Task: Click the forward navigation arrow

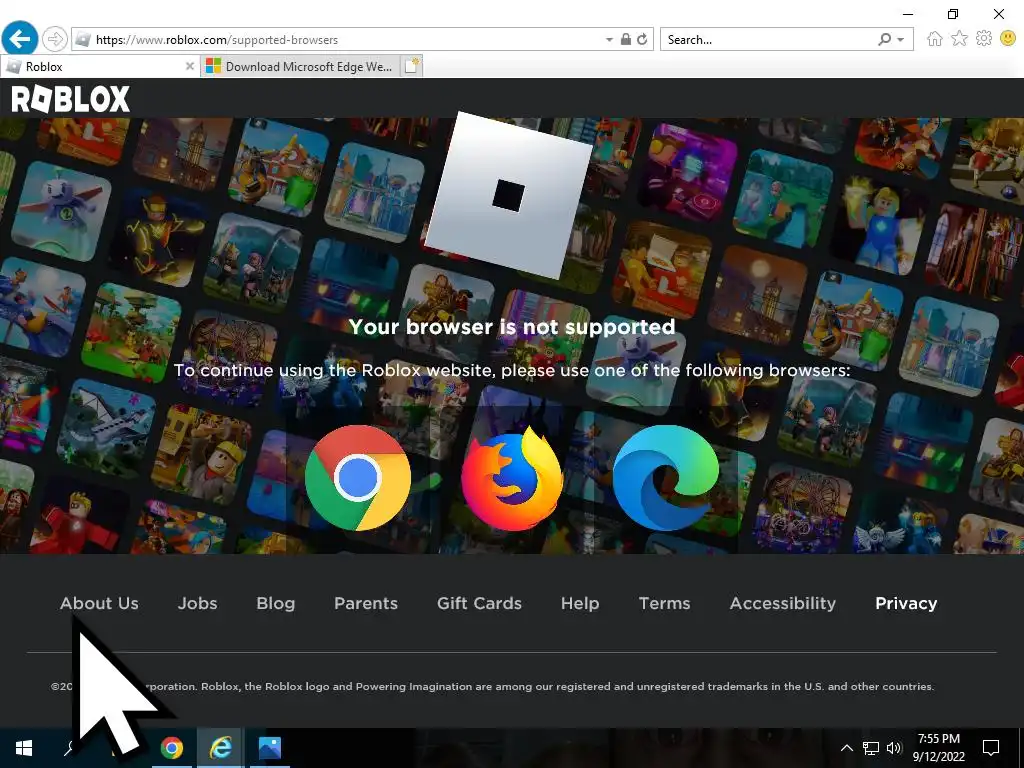Action: (x=55, y=39)
